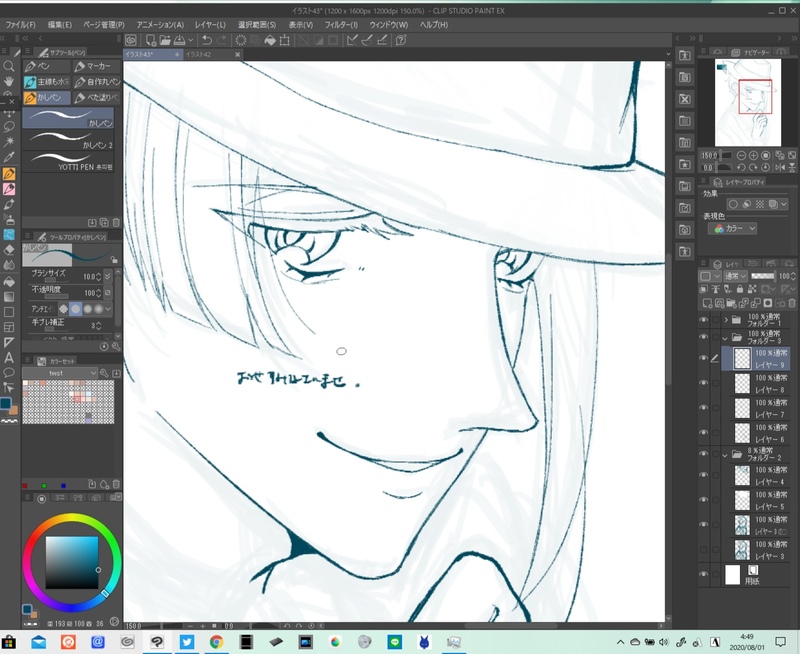Click the New document icon in command bar
800x654 pixels.
tap(151, 40)
